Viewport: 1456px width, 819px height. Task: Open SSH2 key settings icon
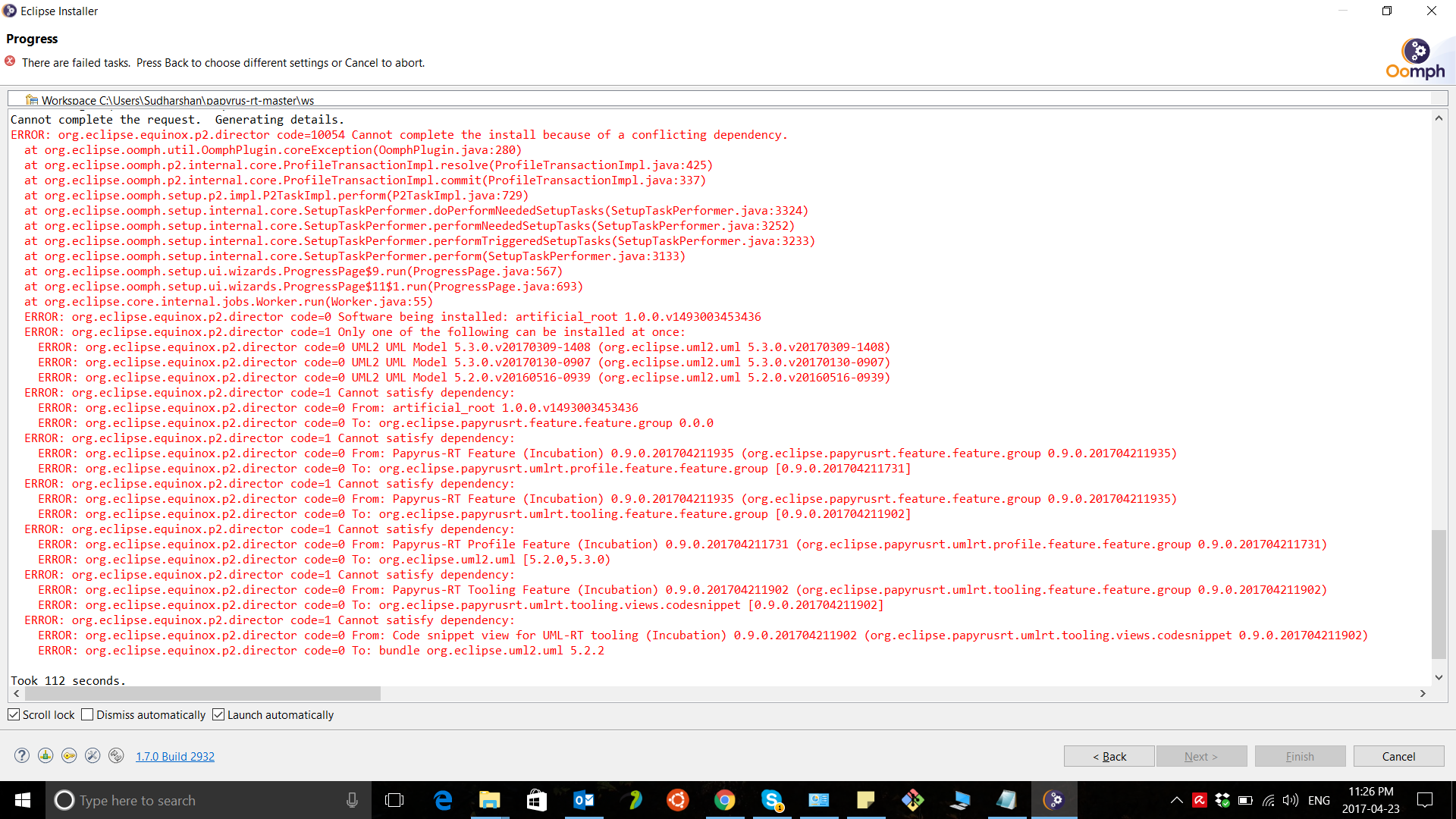[x=69, y=755]
